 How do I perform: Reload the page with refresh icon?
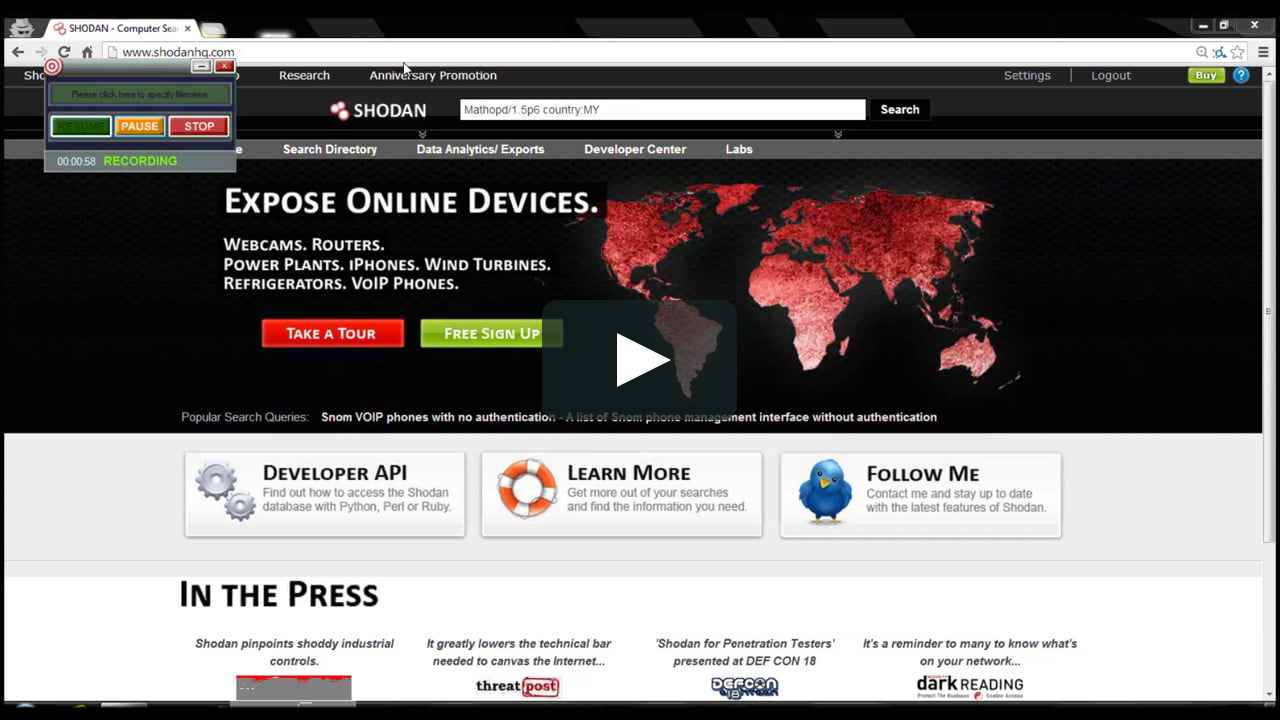[64, 52]
